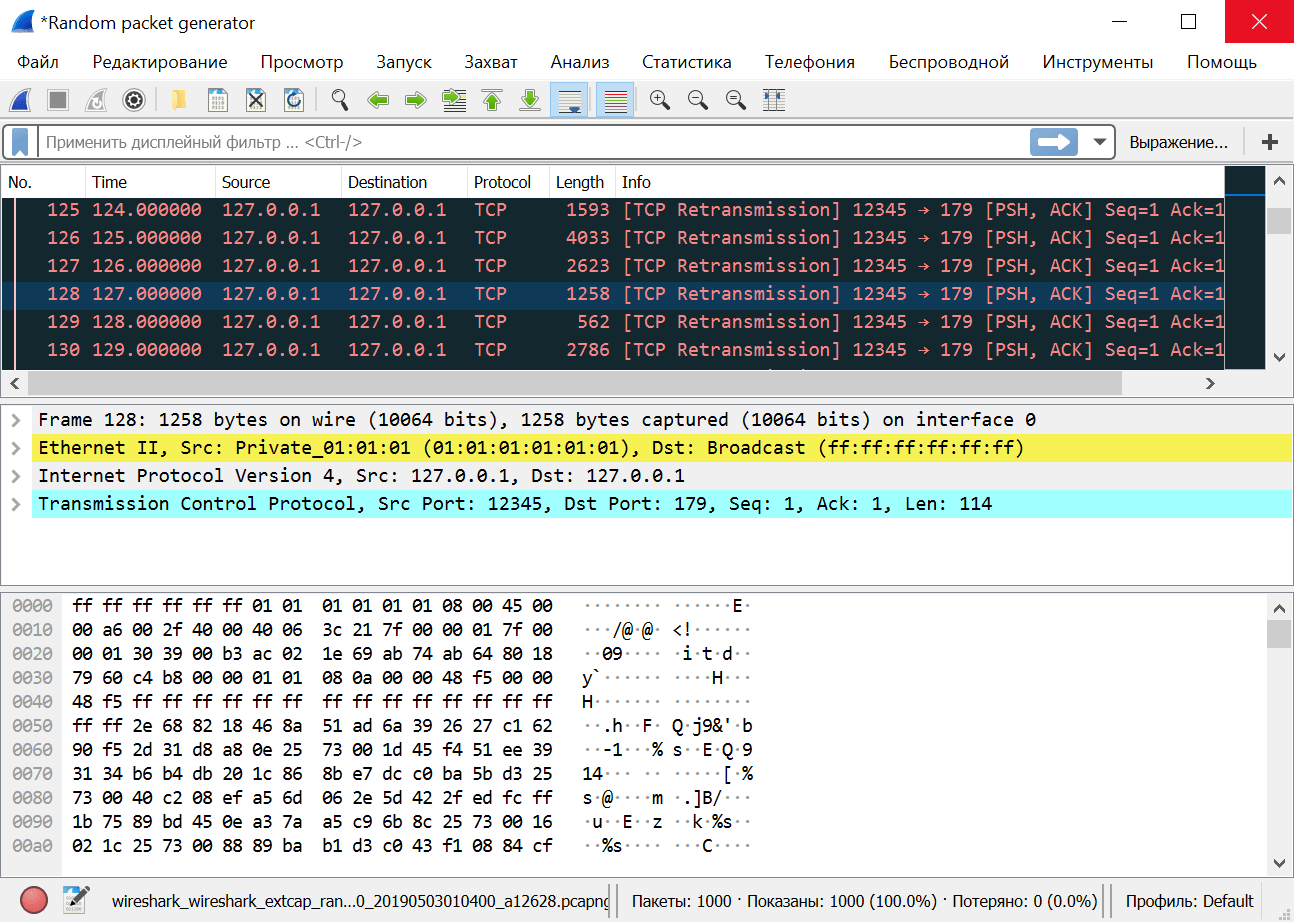Open the Анализ menu
Image resolution: width=1294 pixels, height=922 pixels.
[580, 62]
